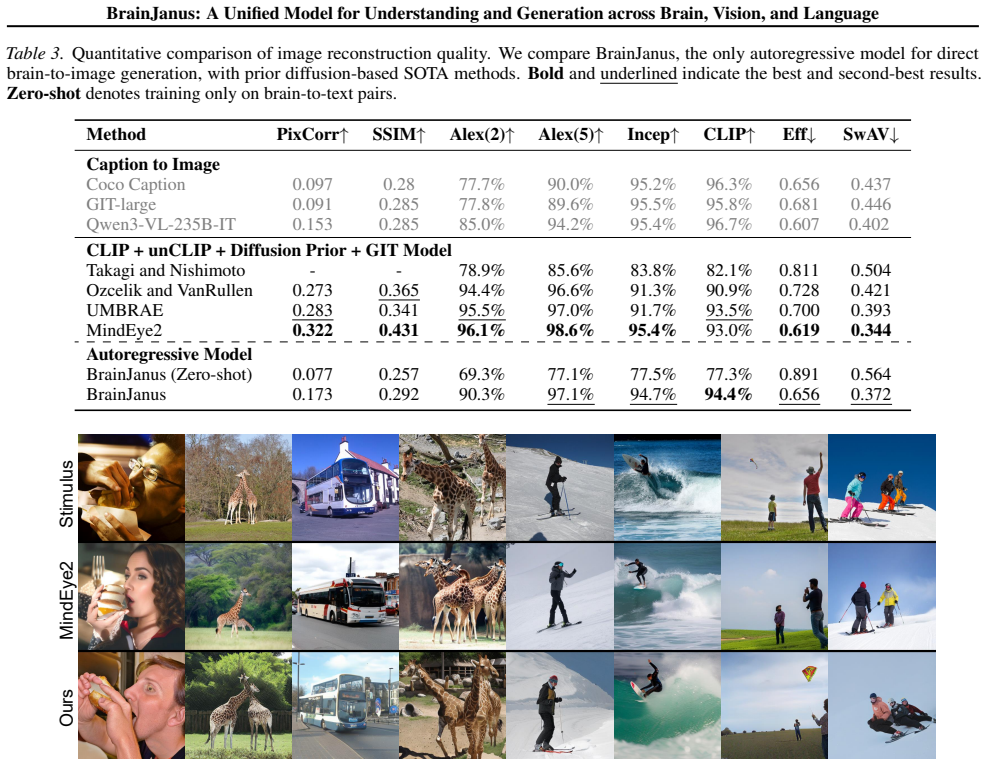This screenshot has height=765, width=987.
Task: Click the 'Method' column header
Action: [116, 134]
